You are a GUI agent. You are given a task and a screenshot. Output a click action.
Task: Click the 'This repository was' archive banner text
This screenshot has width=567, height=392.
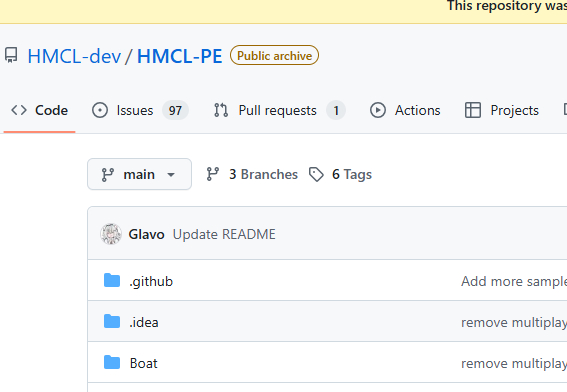tap(507, 6)
